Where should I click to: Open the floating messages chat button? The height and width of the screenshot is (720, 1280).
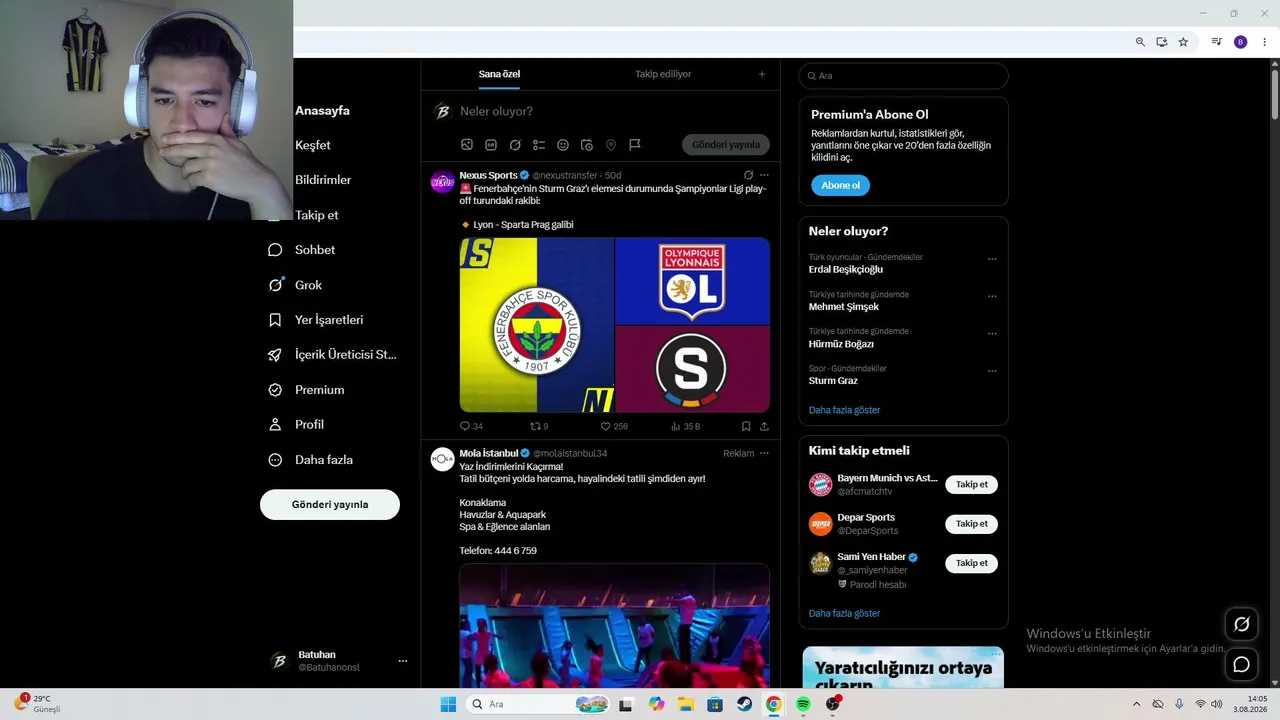point(1242,664)
